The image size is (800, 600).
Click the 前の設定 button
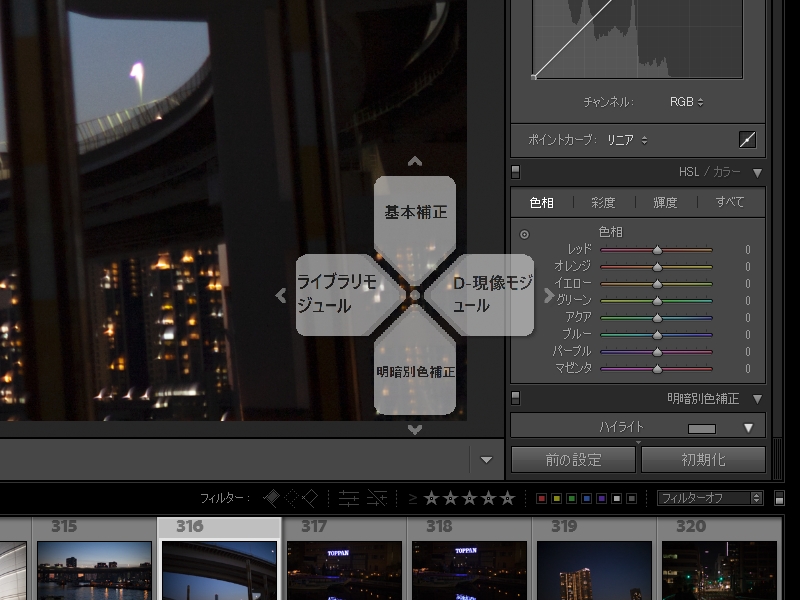tap(573, 460)
